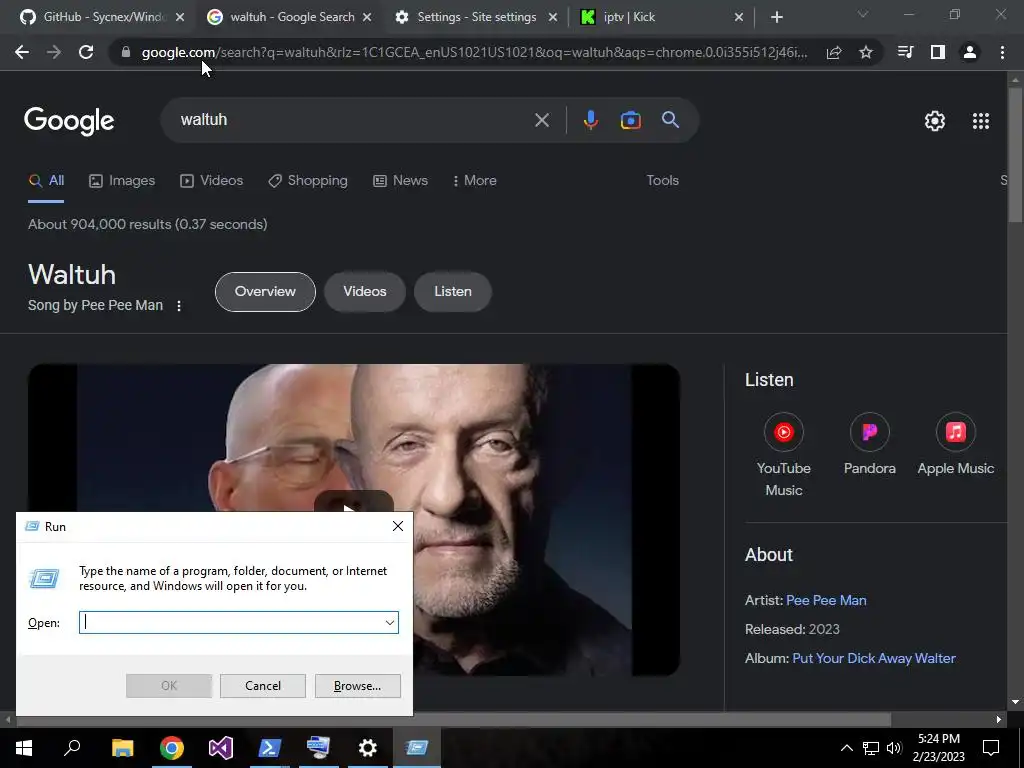Switch to Settings Site settings tab
This screenshot has height=768, width=1024.
[x=477, y=17]
